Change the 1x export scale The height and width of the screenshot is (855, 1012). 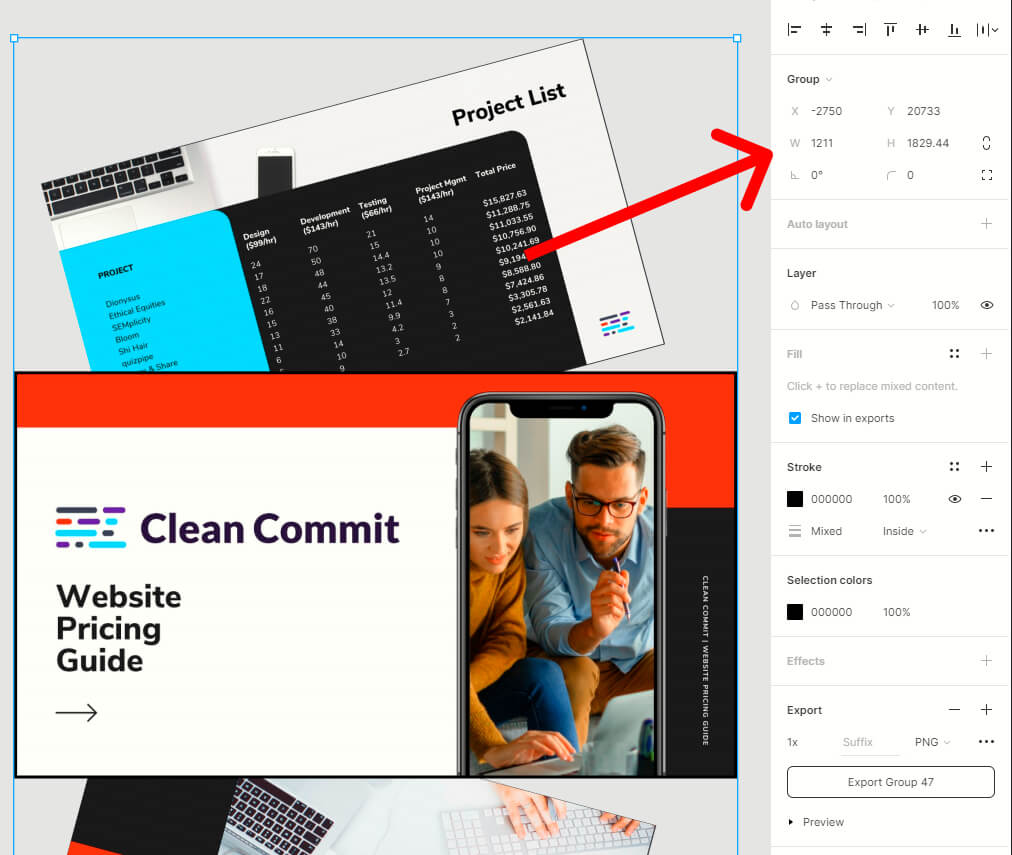(793, 742)
